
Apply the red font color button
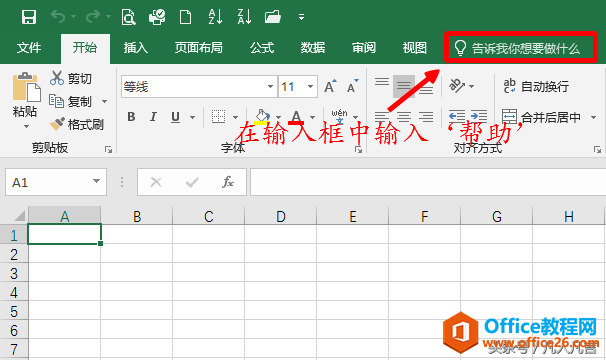pos(296,117)
